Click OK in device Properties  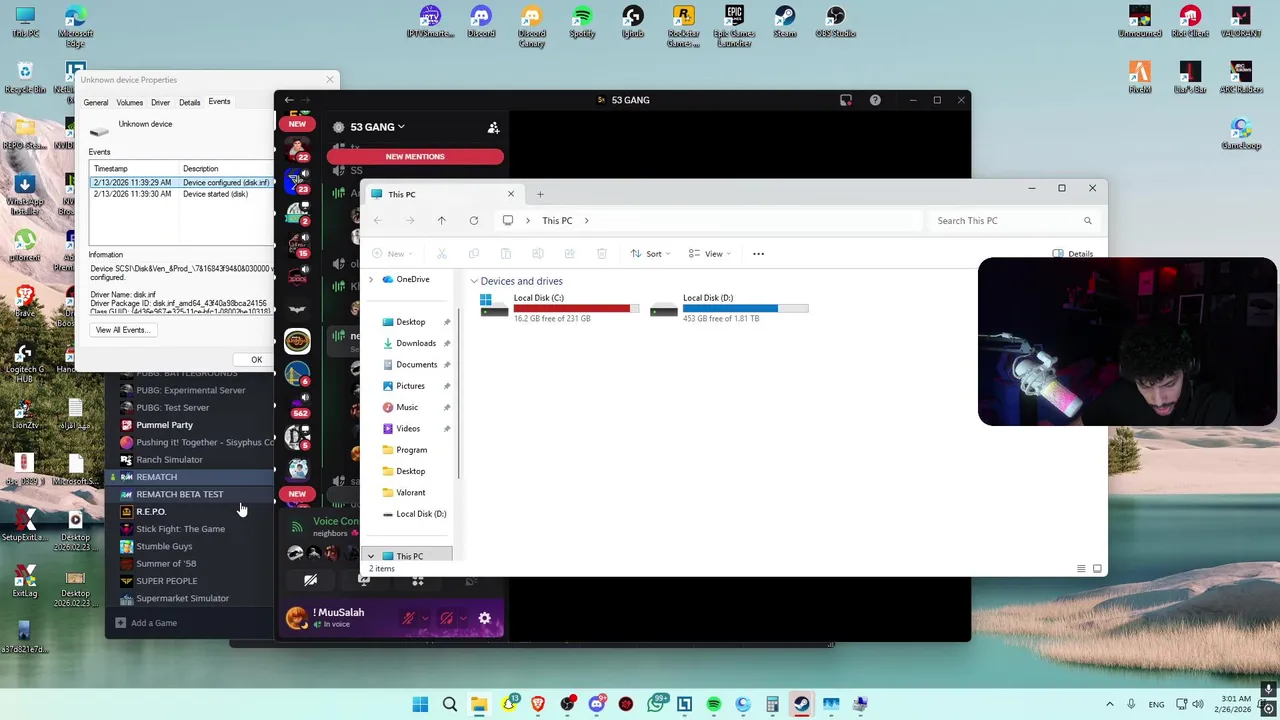256,360
